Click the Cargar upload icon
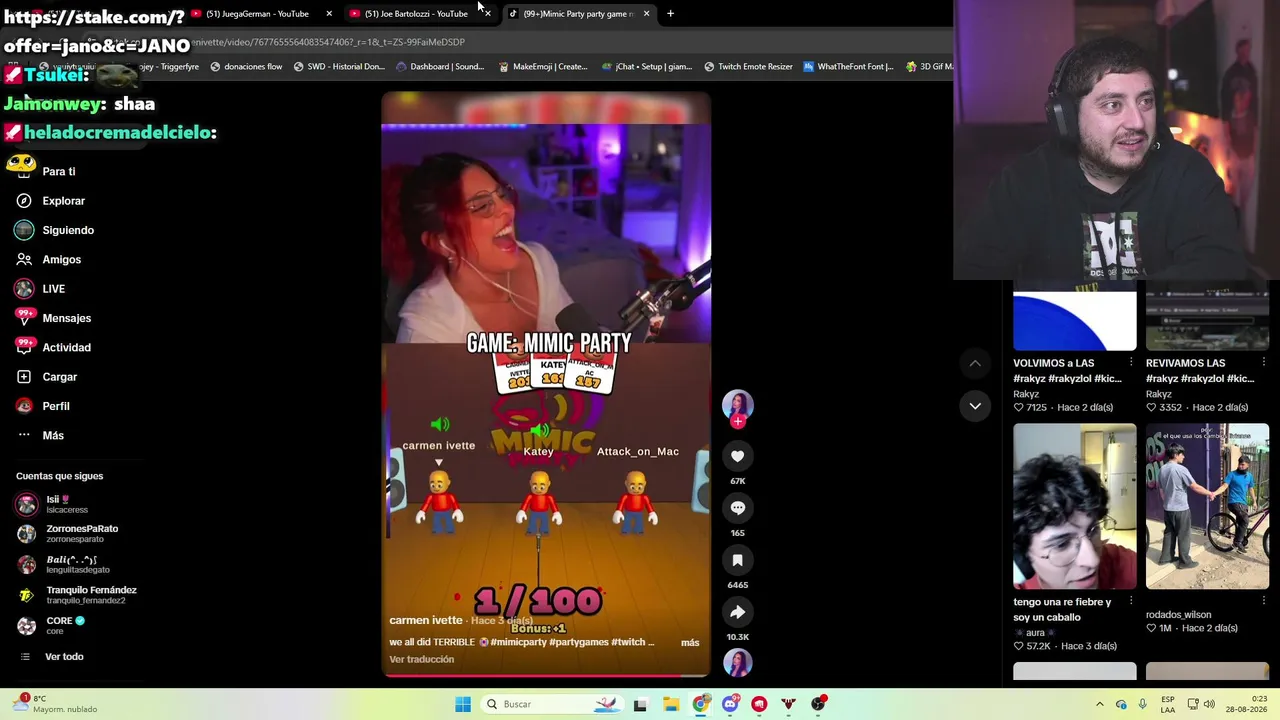Viewport: 1280px width, 720px height. (x=24, y=377)
